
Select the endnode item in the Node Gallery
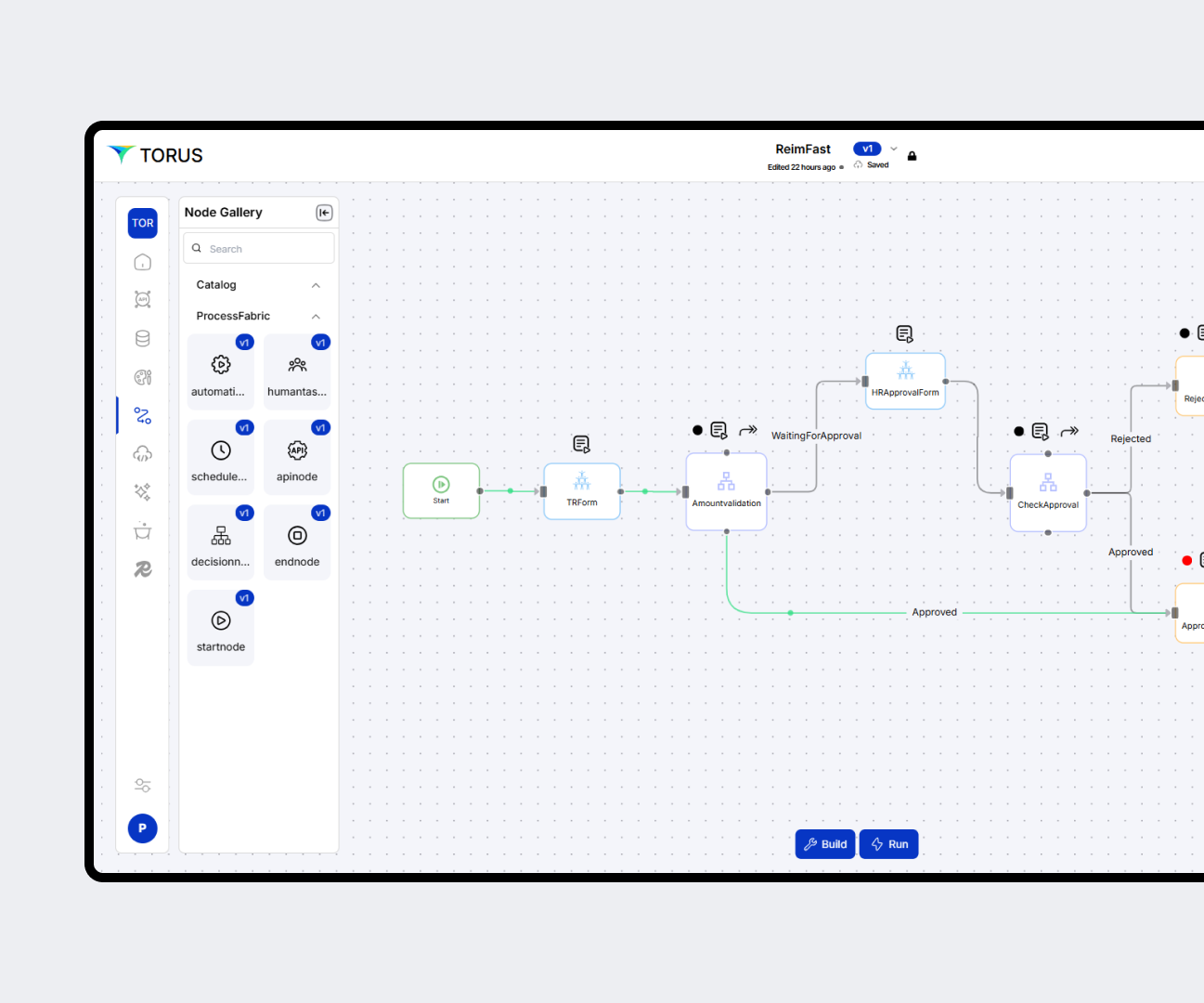pyautogui.click(x=297, y=541)
